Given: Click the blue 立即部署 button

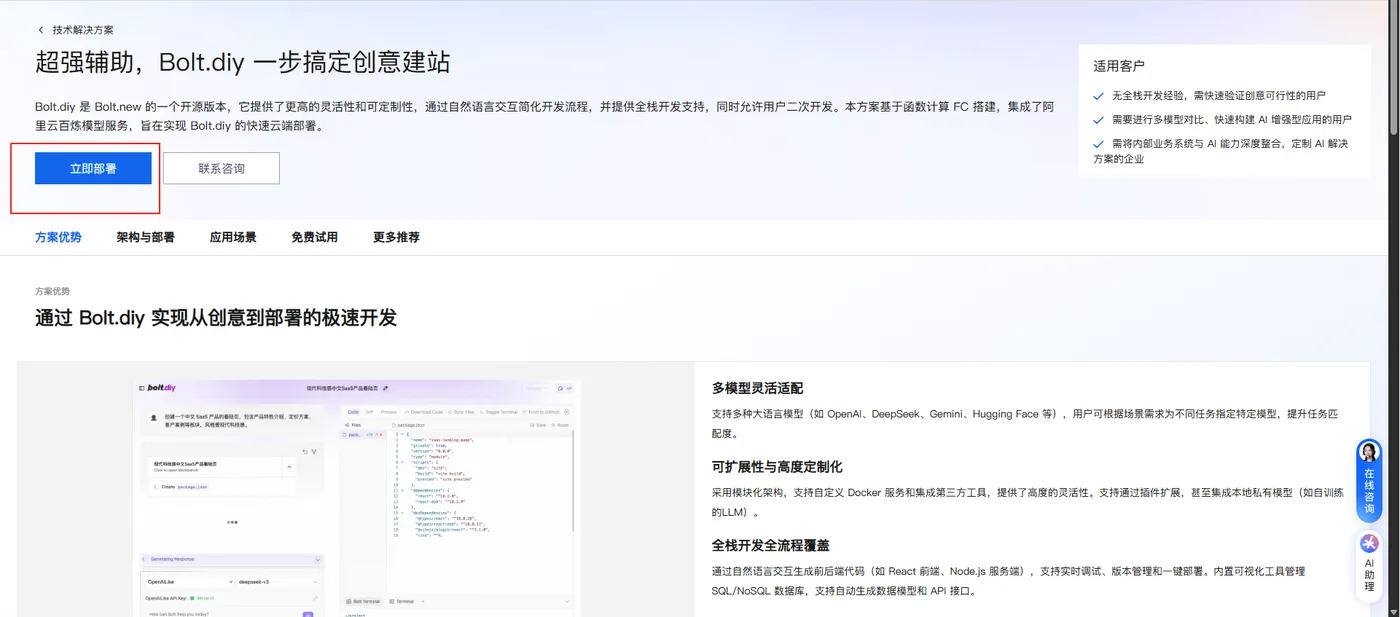Looking at the screenshot, I should [x=93, y=169].
